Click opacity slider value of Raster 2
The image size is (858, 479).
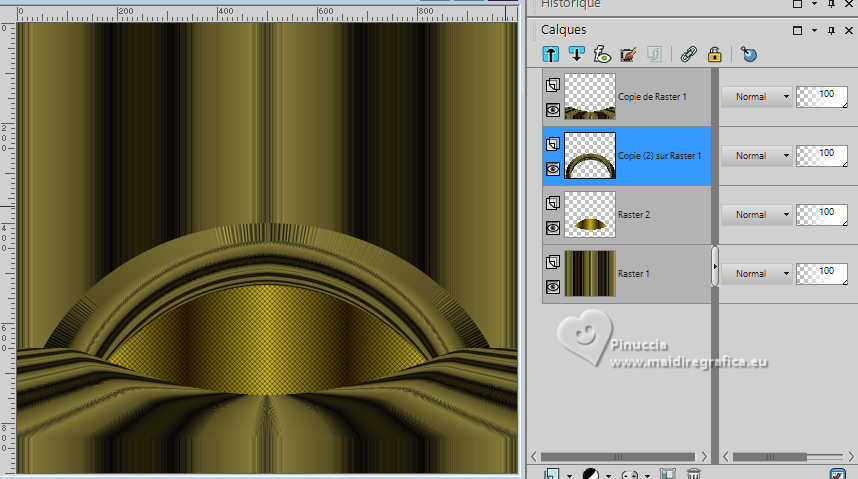pyautogui.click(x=822, y=215)
